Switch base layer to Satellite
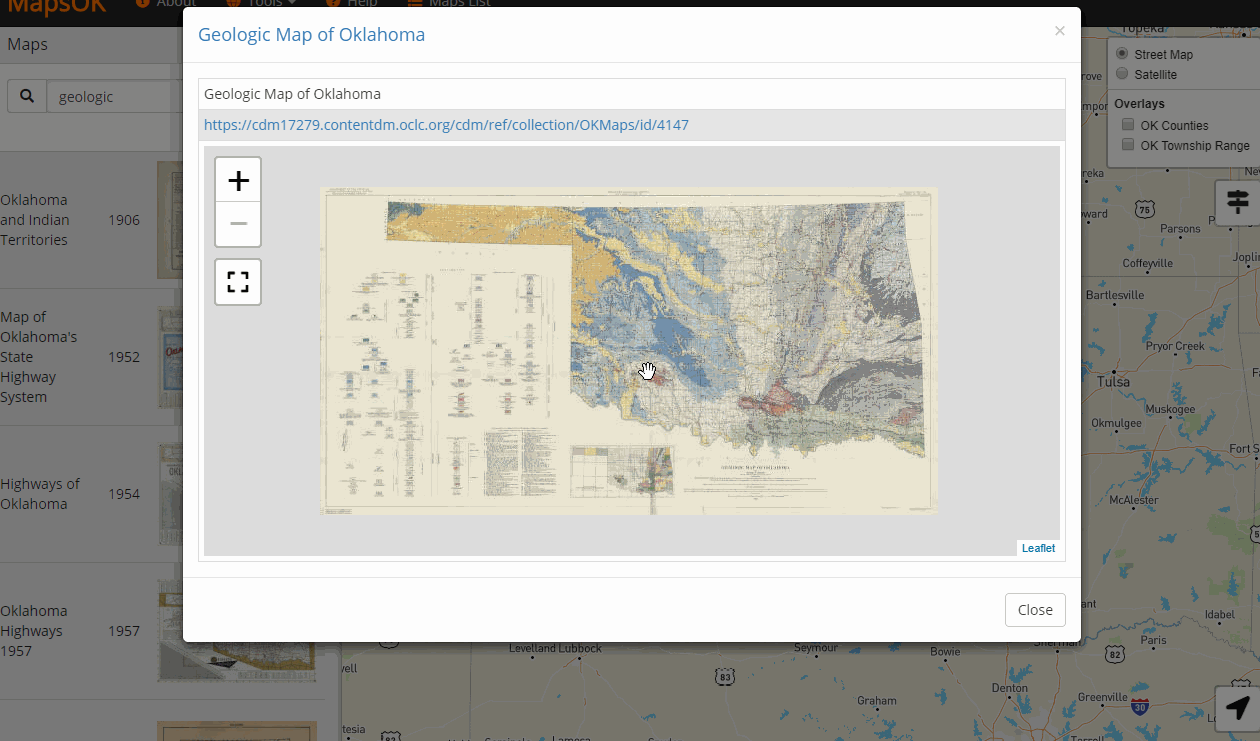Image resolution: width=1260 pixels, height=741 pixels. pos(1122,74)
